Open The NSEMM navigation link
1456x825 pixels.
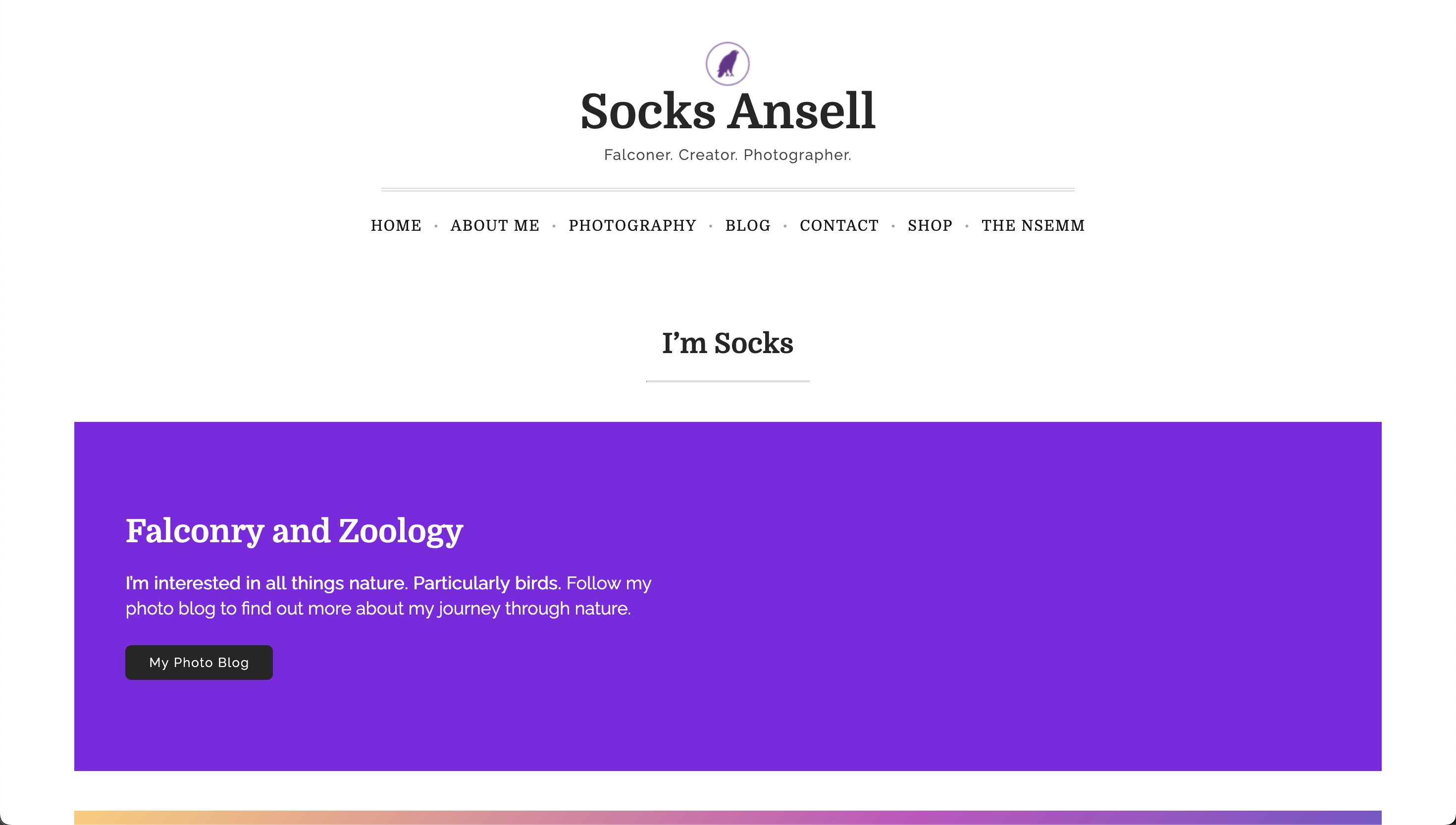coord(1033,225)
